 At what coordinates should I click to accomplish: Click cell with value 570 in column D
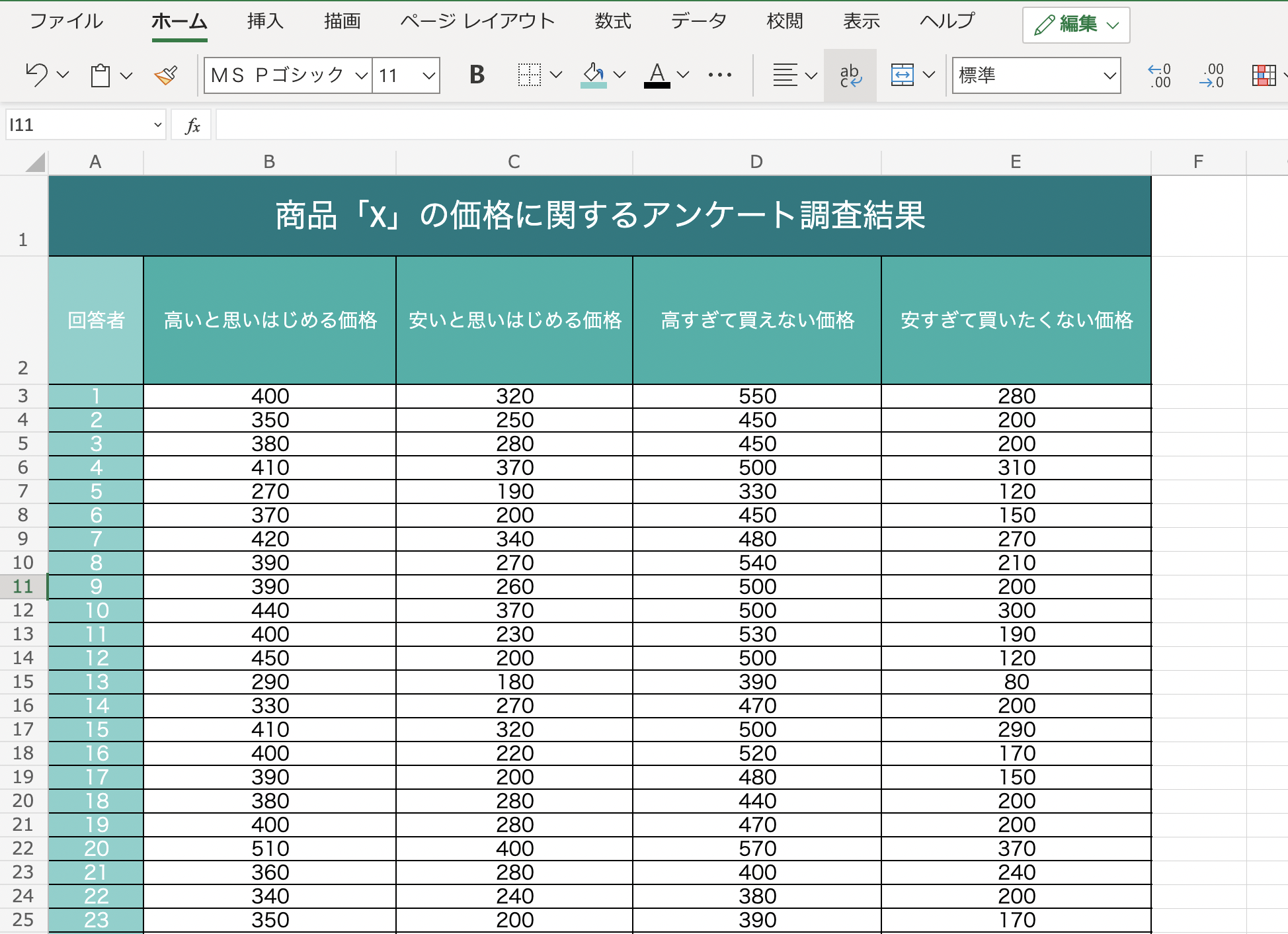tap(757, 849)
